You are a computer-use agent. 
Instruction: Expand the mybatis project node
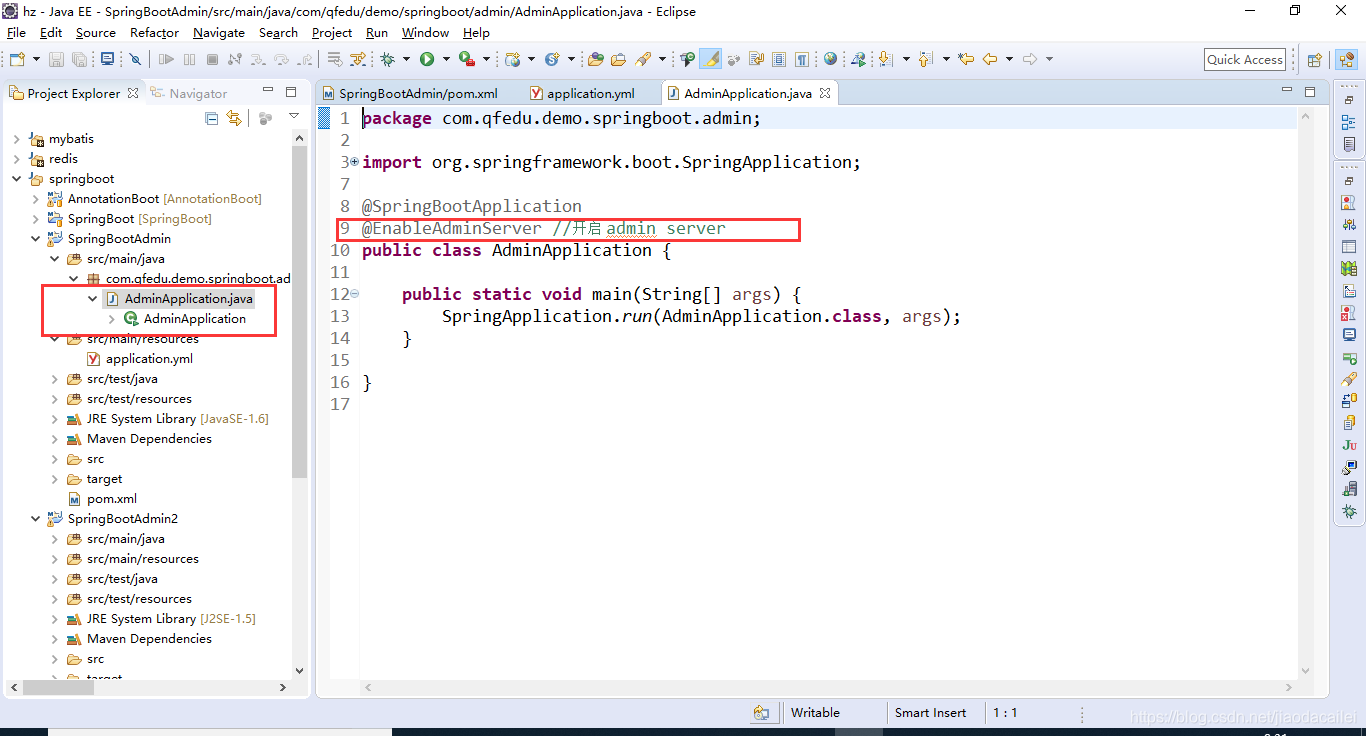click(17, 139)
